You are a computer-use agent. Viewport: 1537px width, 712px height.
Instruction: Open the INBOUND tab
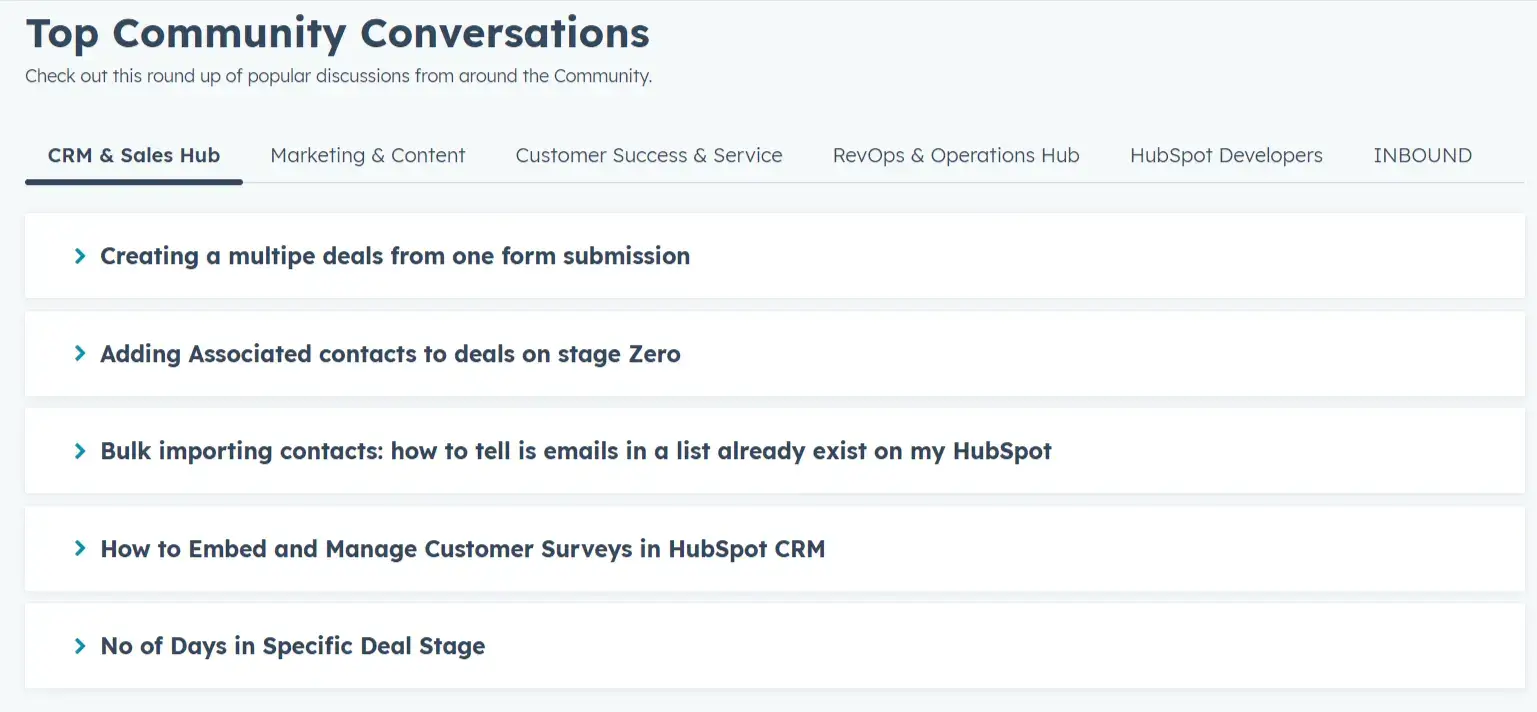point(1423,155)
